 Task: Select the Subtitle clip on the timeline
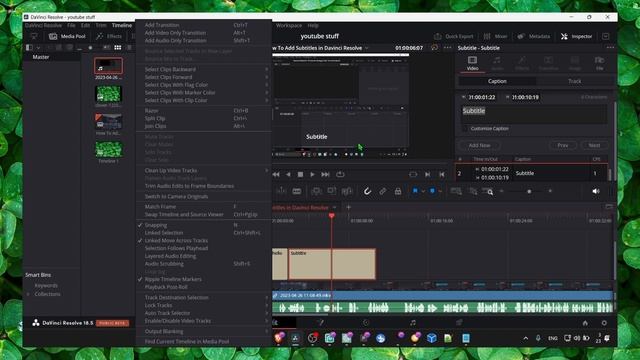332,264
